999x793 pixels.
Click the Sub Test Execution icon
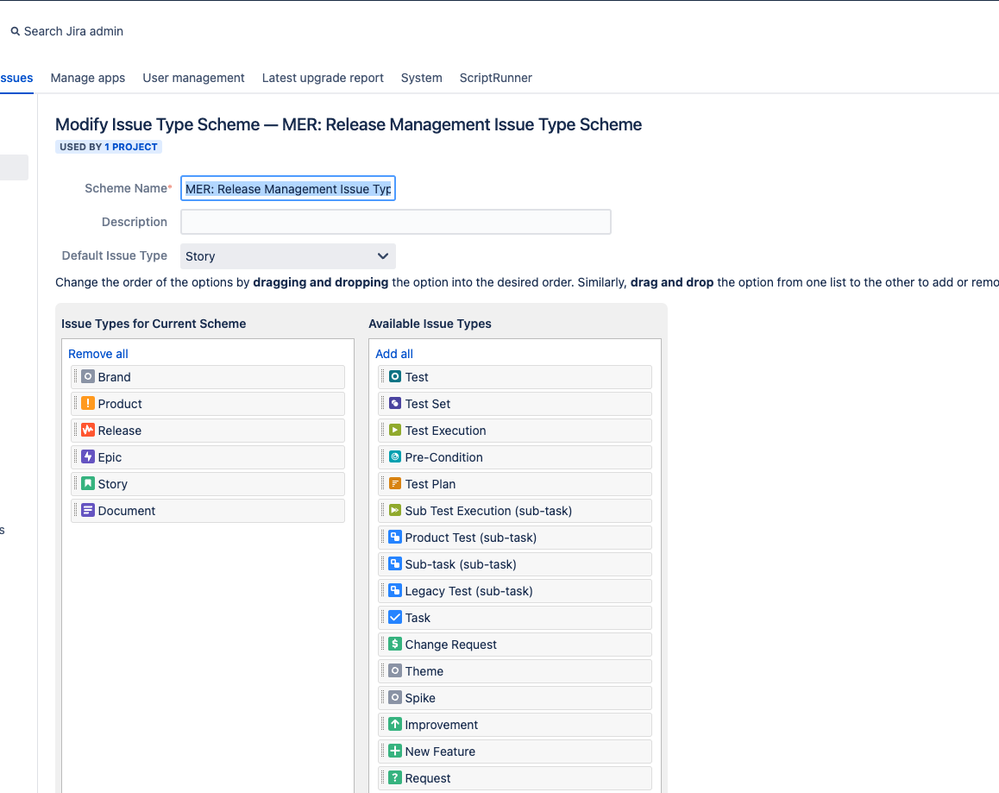395,510
